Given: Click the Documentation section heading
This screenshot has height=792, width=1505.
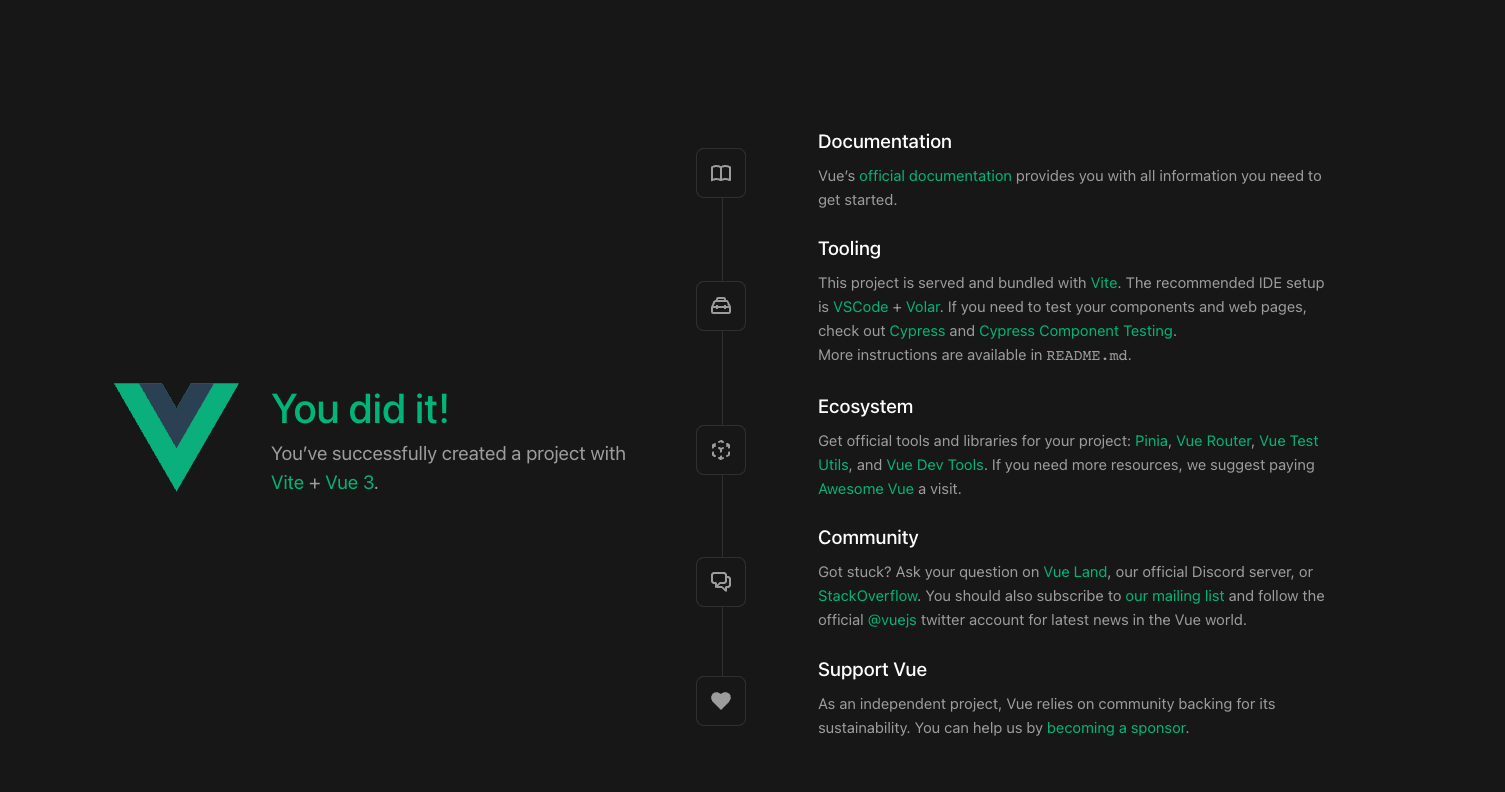Looking at the screenshot, I should (x=885, y=142).
